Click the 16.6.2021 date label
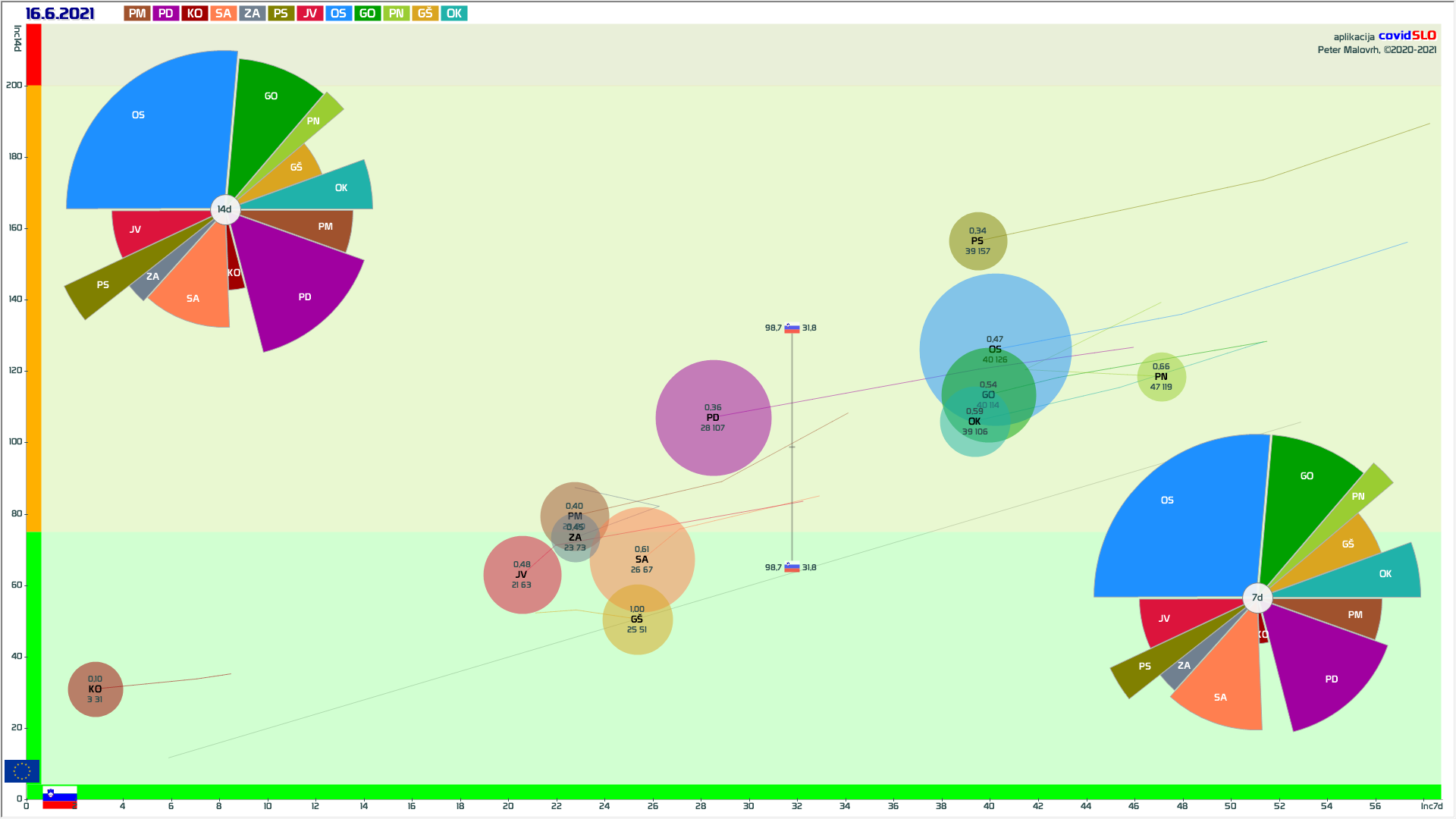This screenshot has height=819, width=1456. pyautogui.click(x=60, y=14)
